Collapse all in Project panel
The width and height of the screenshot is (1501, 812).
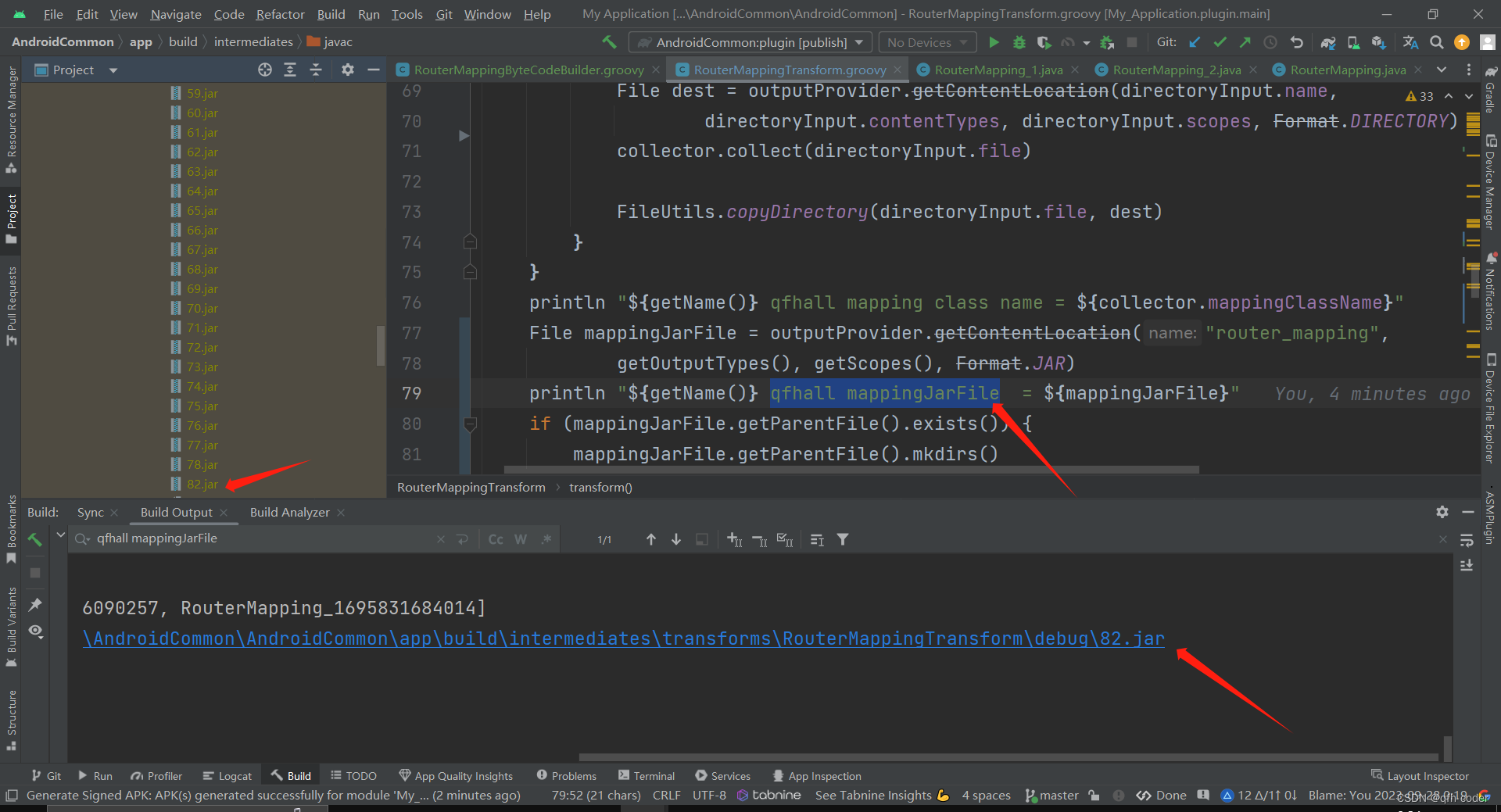point(316,70)
